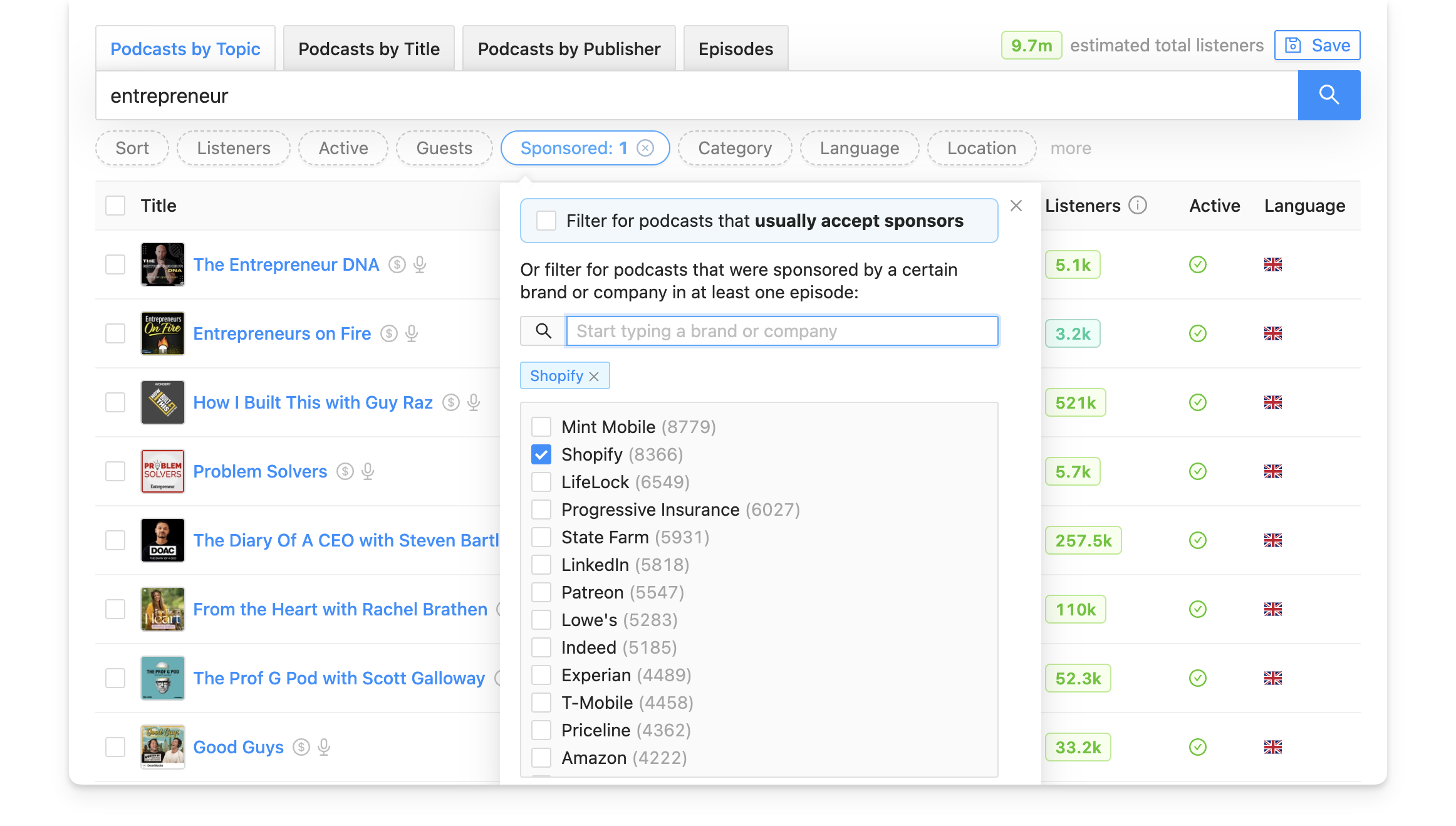Switch to Podcasts by Topic tab
This screenshot has width=1456, height=826.
click(185, 49)
